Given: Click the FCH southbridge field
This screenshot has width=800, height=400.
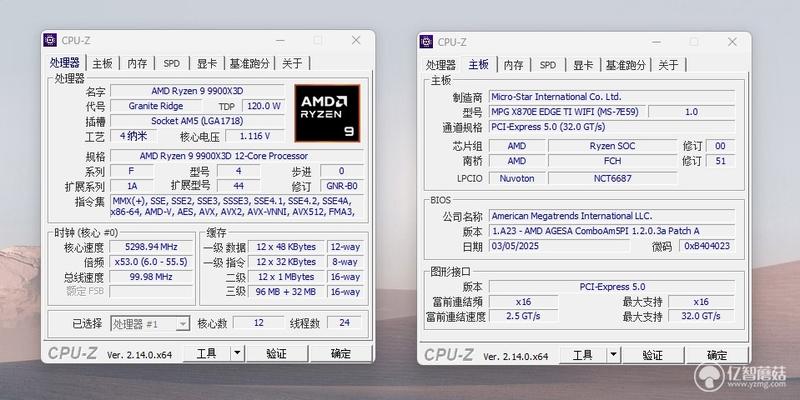Looking at the screenshot, I should (612, 161).
